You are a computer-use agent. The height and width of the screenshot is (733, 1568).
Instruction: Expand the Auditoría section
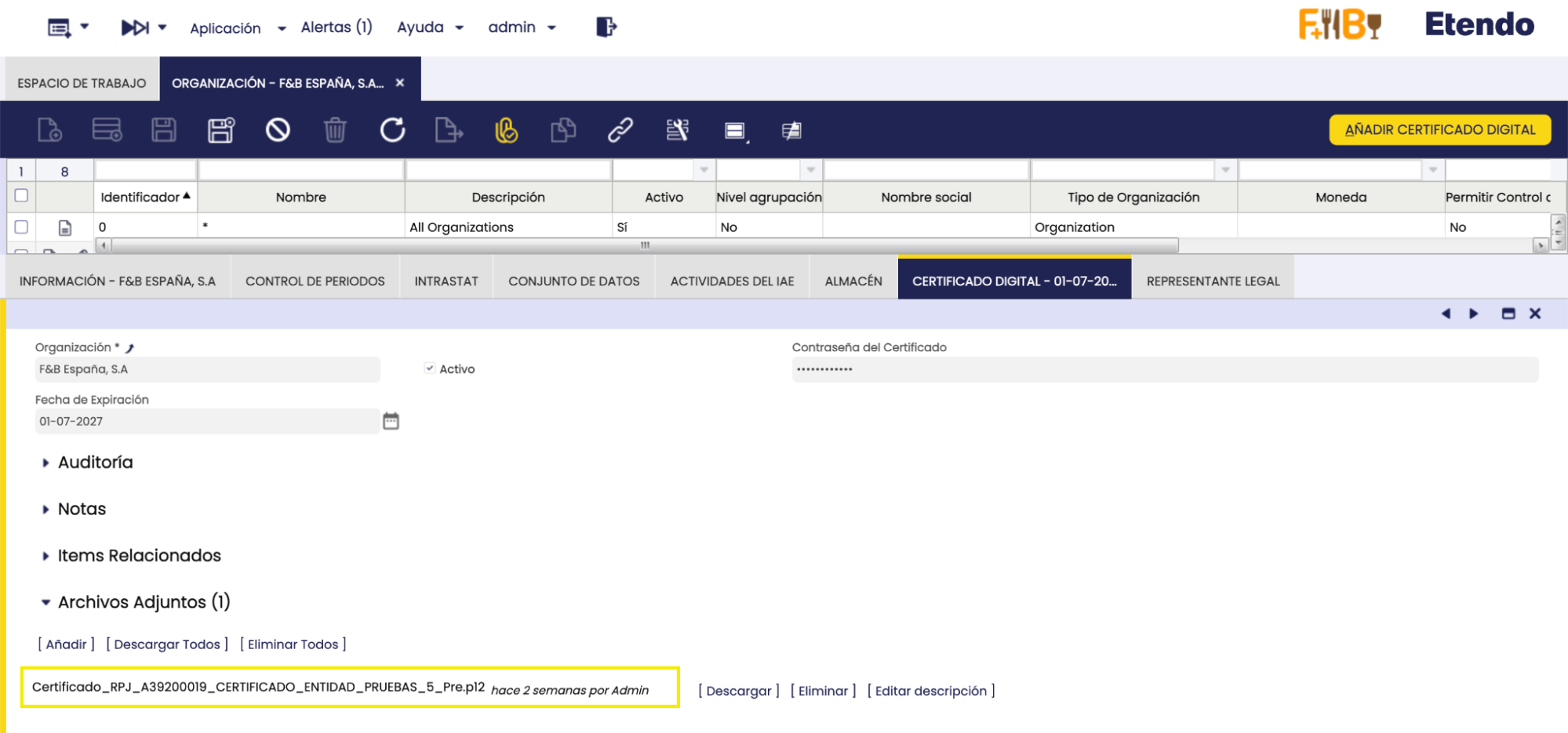(x=95, y=463)
